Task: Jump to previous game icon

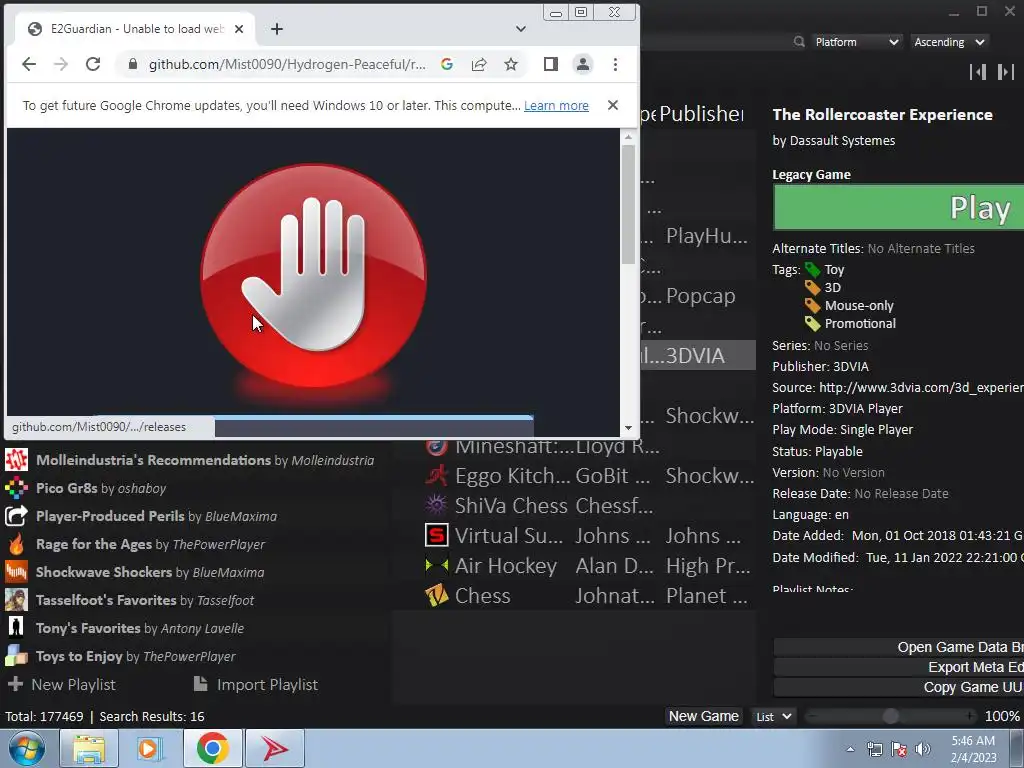Action: [978, 72]
